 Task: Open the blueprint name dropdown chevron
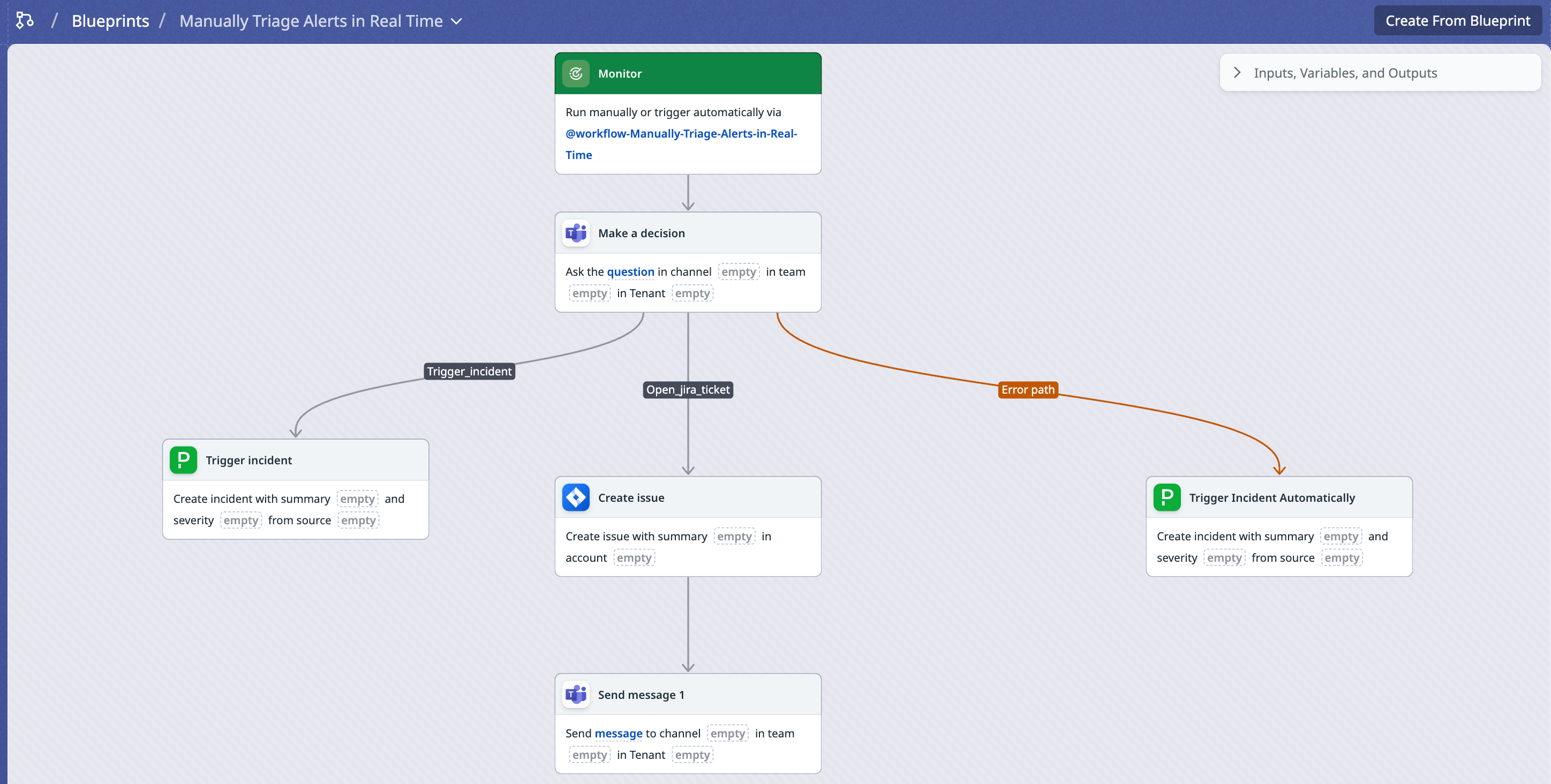[456, 21]
